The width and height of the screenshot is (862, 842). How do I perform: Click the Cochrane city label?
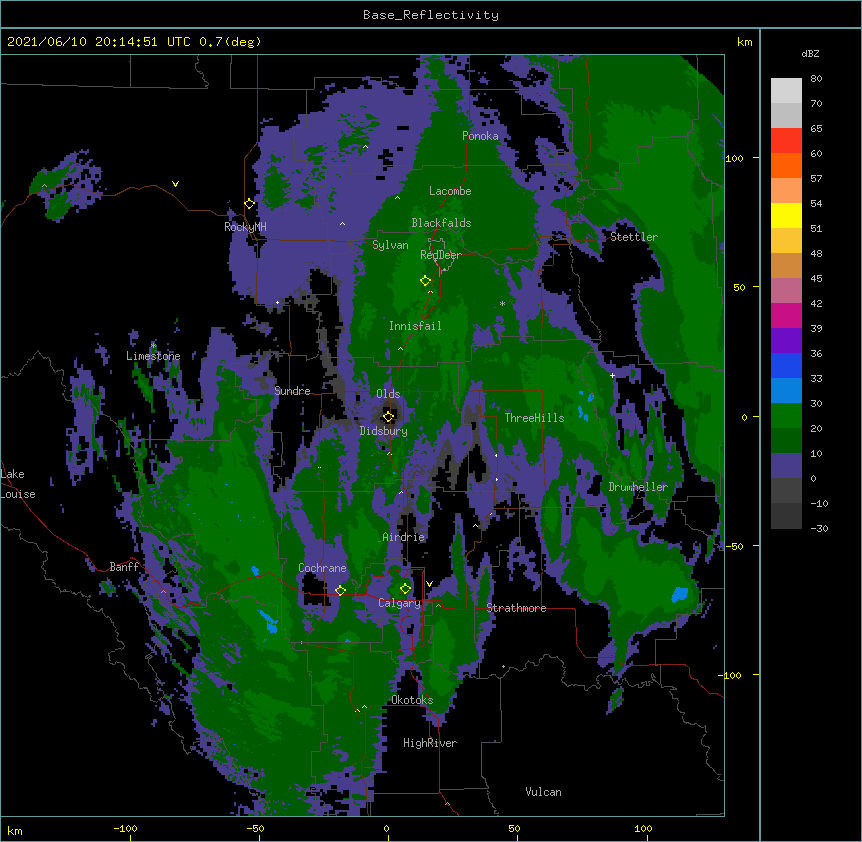tap(322, 568)
